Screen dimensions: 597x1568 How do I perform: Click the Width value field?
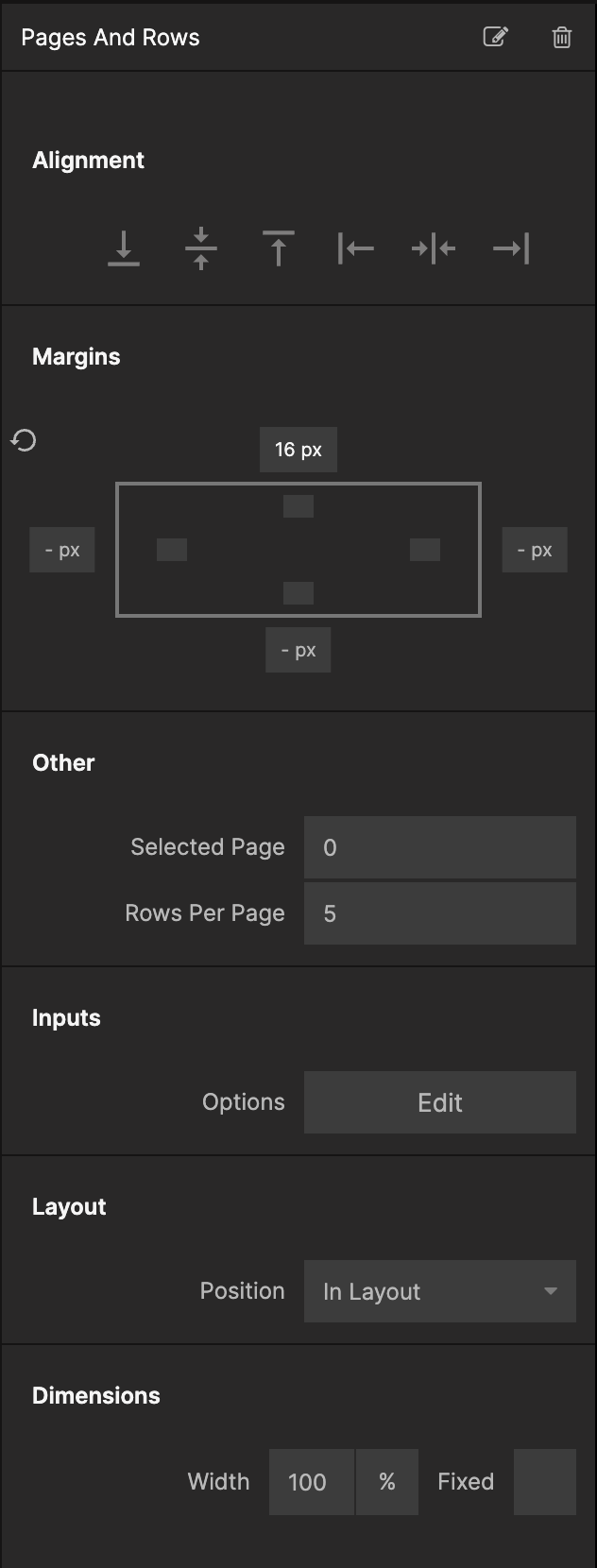312,1481
